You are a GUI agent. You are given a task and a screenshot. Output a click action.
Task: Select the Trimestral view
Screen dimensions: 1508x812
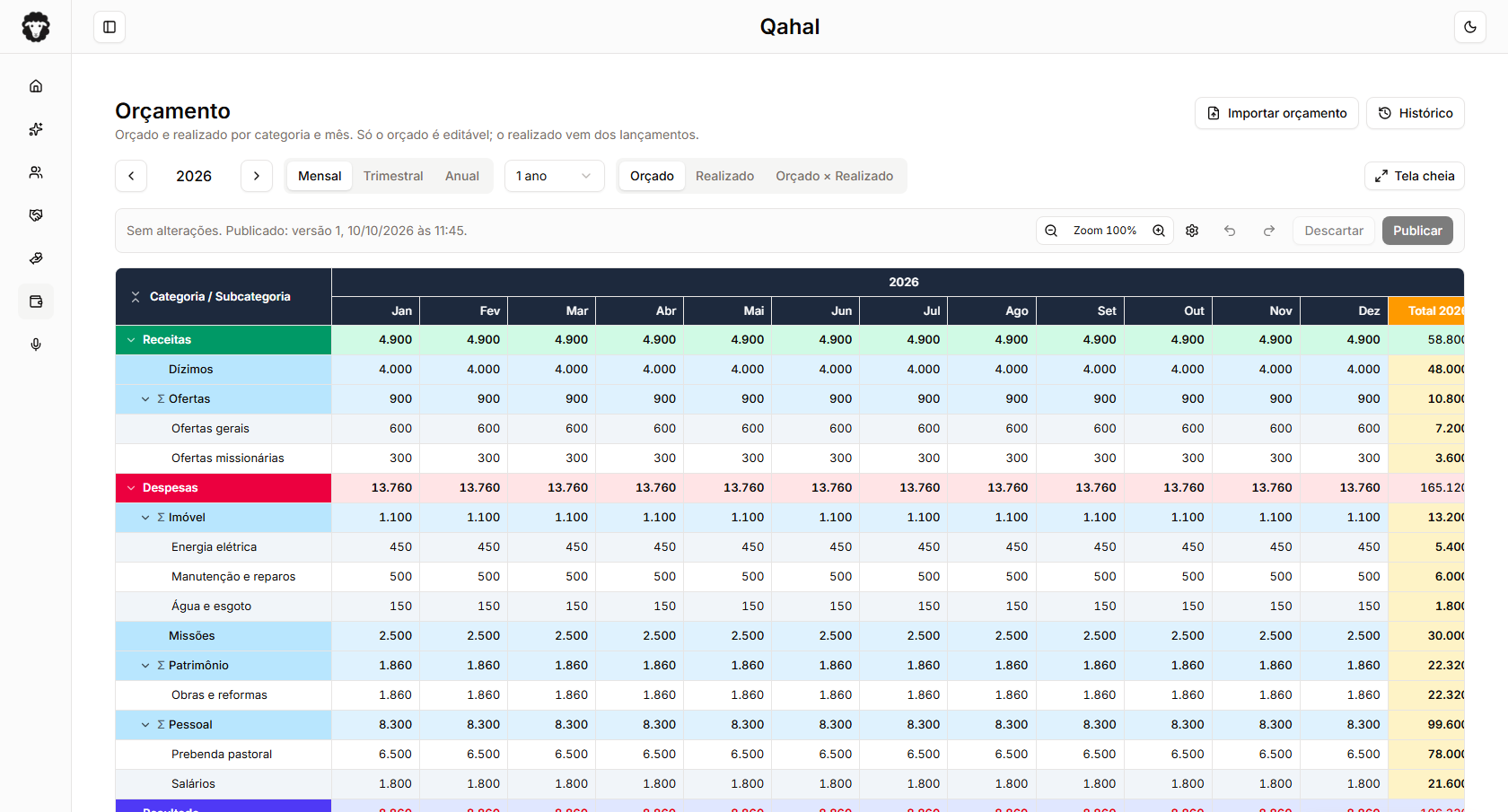(393, 176)
